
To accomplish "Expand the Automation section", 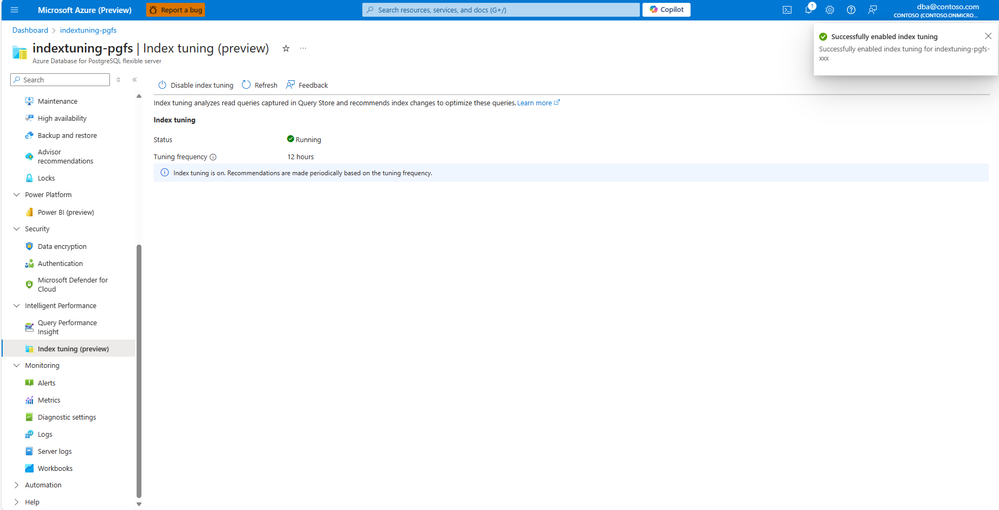I will (x=17, y=485).
